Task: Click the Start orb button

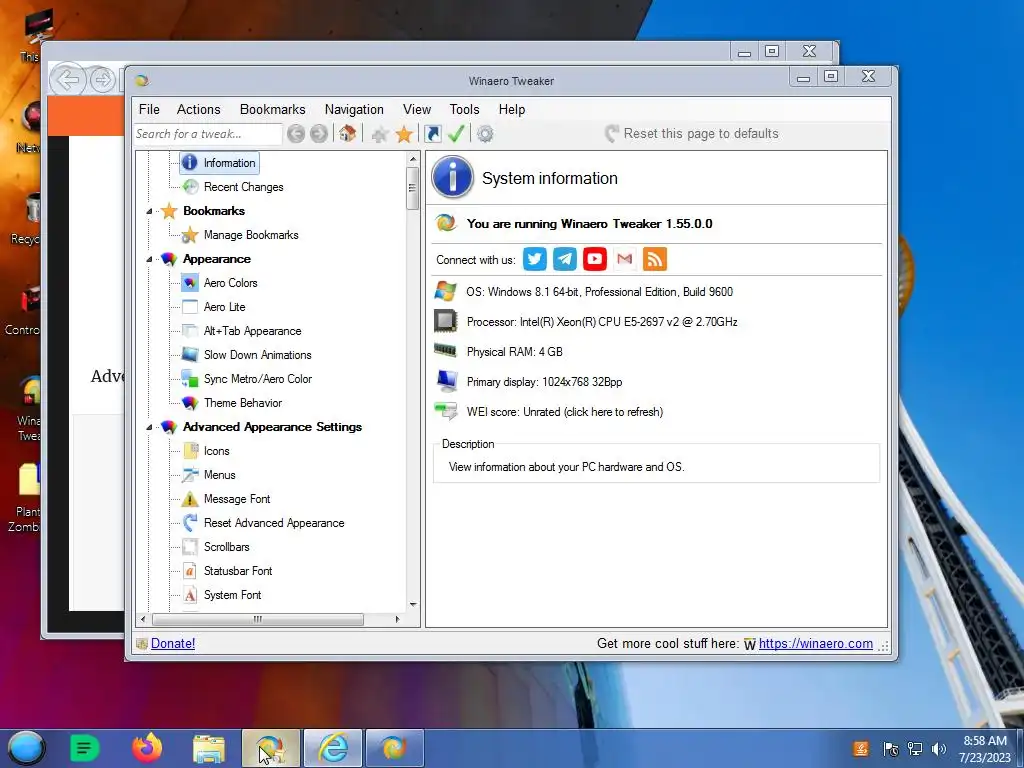Action: point(26,748)
